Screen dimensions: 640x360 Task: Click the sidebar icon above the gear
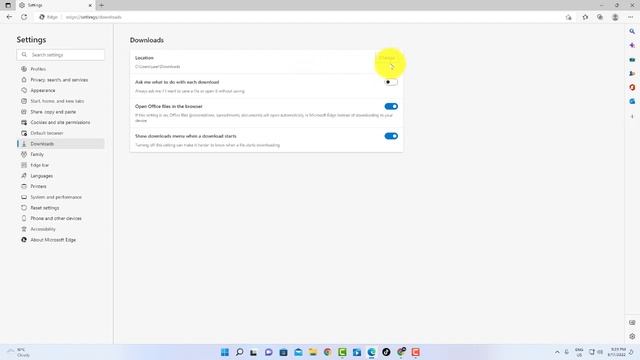632,322
